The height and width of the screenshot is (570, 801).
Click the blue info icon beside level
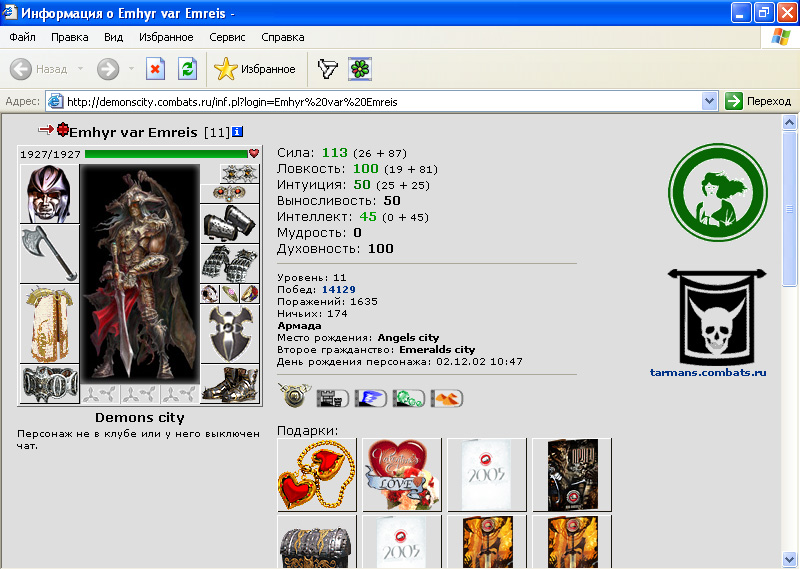238,132
